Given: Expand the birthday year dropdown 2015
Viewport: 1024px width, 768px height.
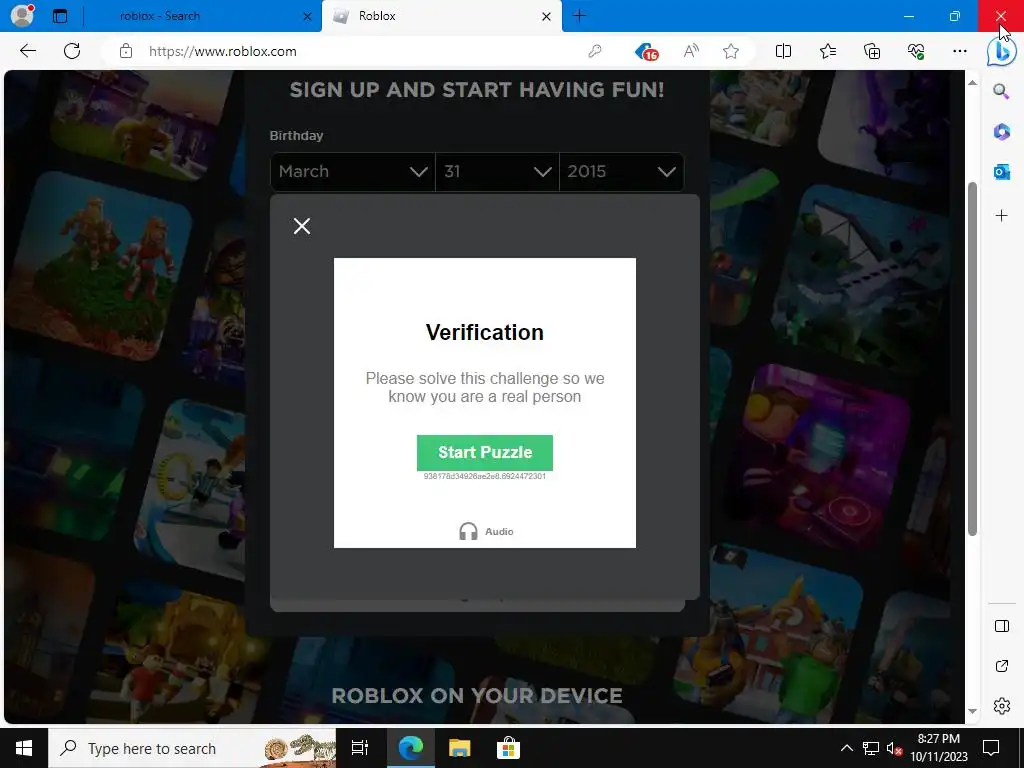Looking at the screenshot, I should 622,172.
